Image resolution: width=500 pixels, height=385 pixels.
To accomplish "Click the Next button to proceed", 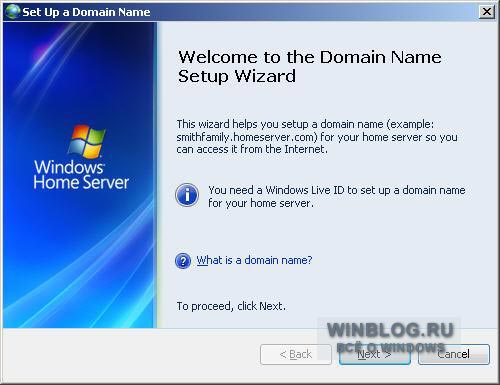I will tap(375, 354).
